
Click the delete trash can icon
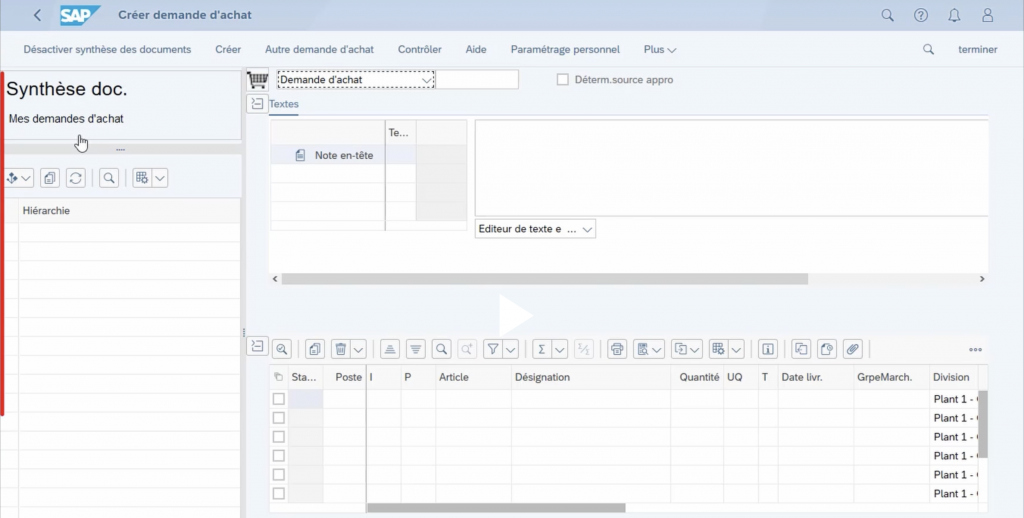(341, 349)
